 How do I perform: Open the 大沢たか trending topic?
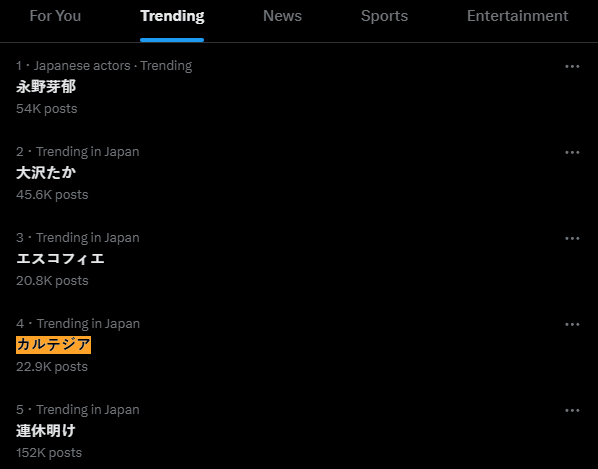coord(46,173)
